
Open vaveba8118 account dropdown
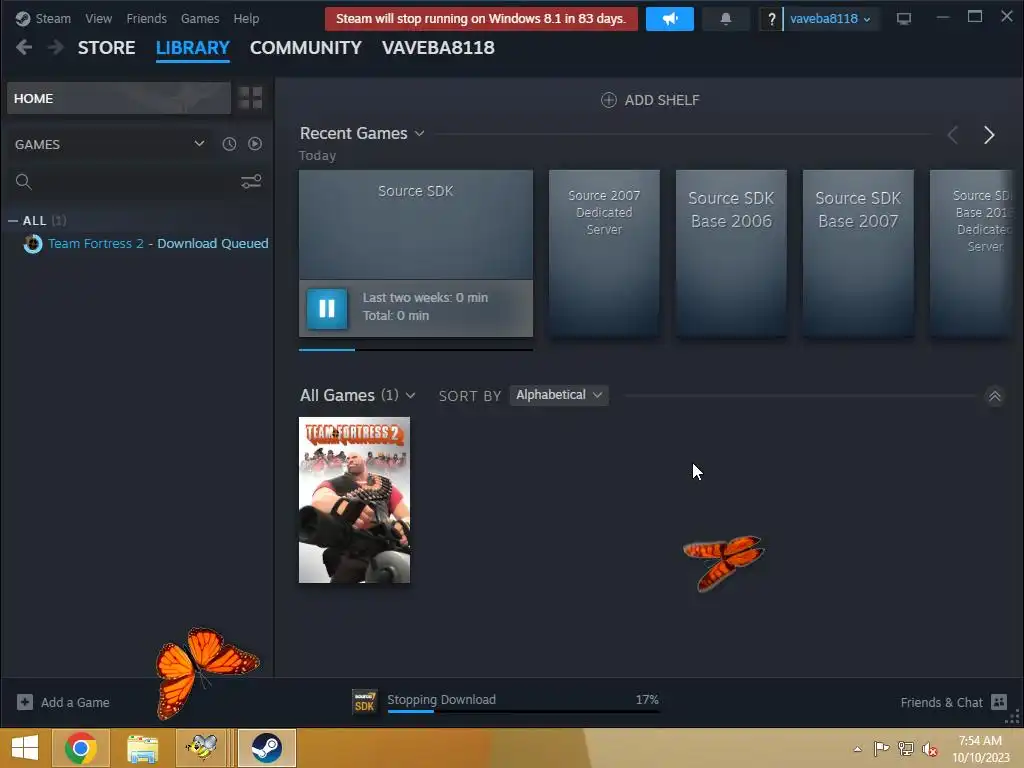click(x=830, y=18)
